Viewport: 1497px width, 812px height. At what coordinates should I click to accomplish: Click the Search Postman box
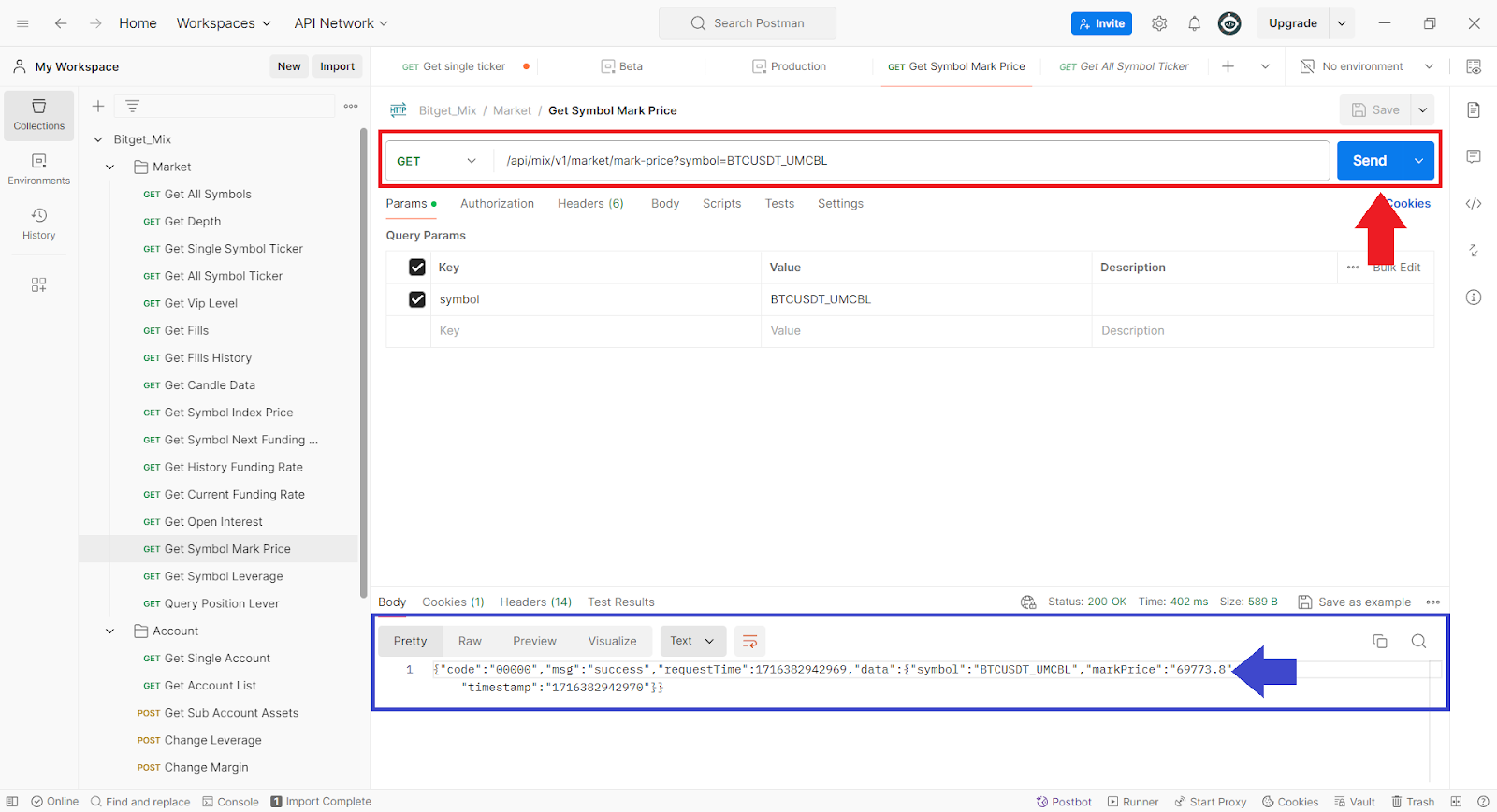click(748, 23)
